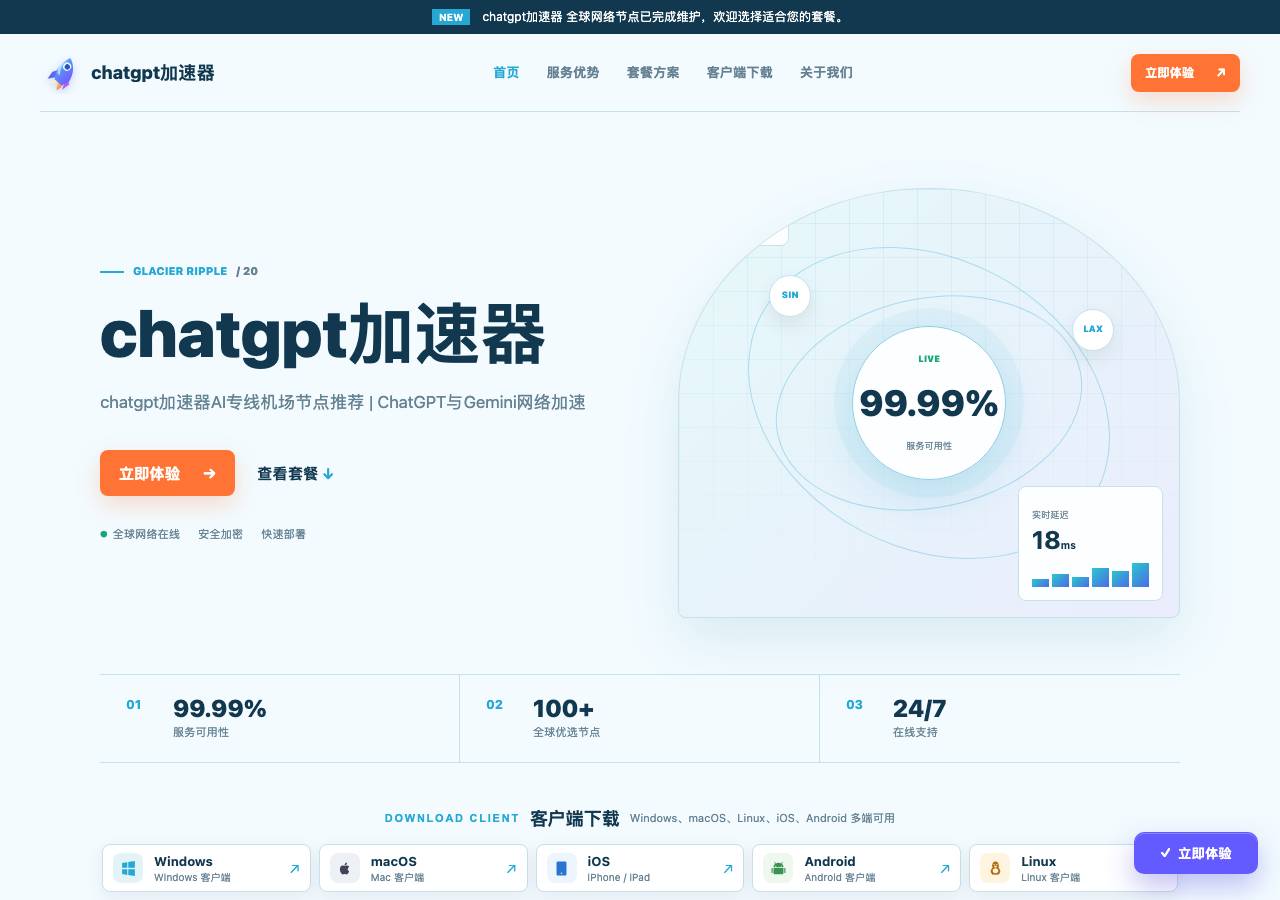Click the chatgpt加速器 brand name in header
Screen dimensions: 1280x900
(153, 73)
